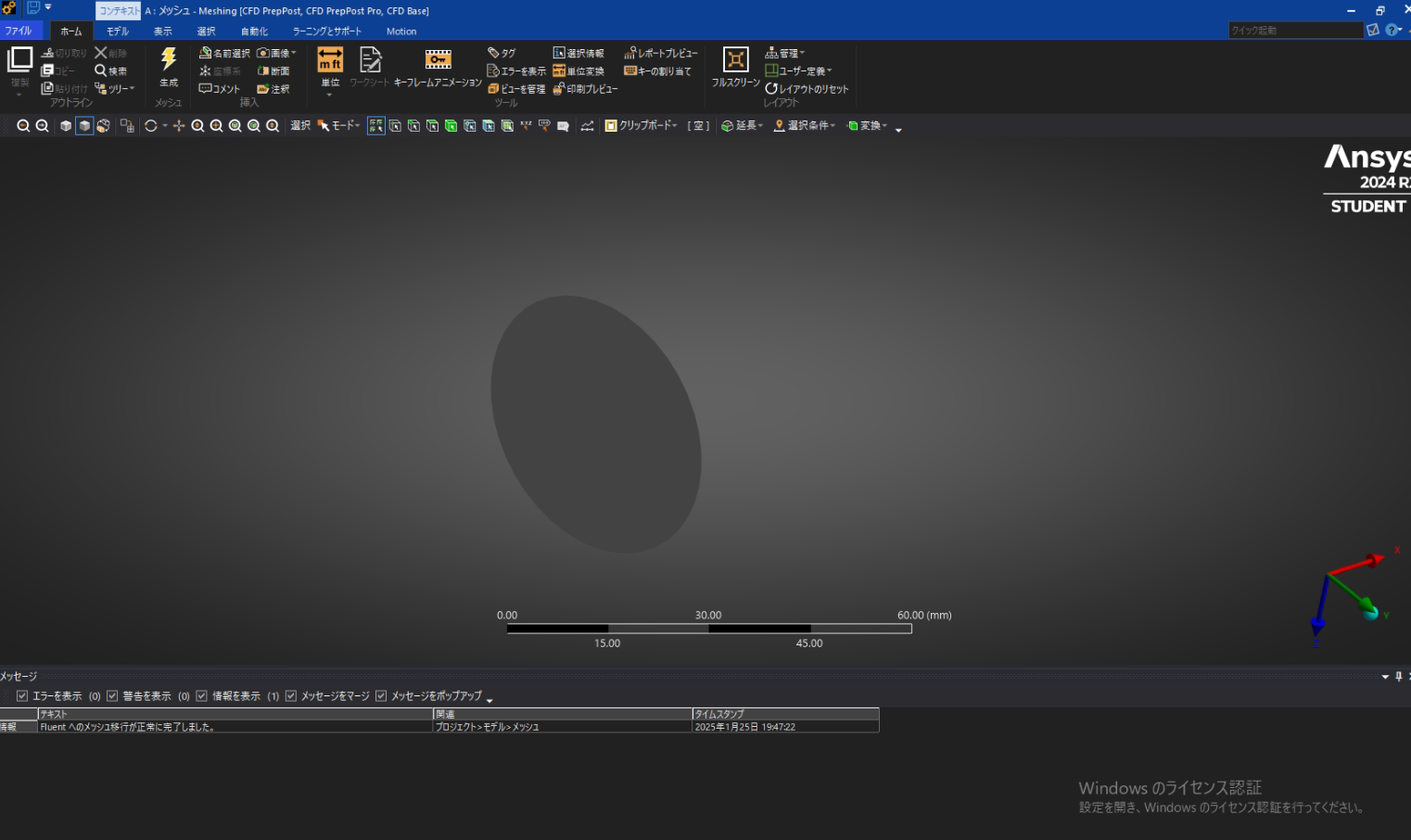The width and height of the screenshot is (1411, 840).
Task: Expand the 管理 manage dropdown
Action: (784, 53)
